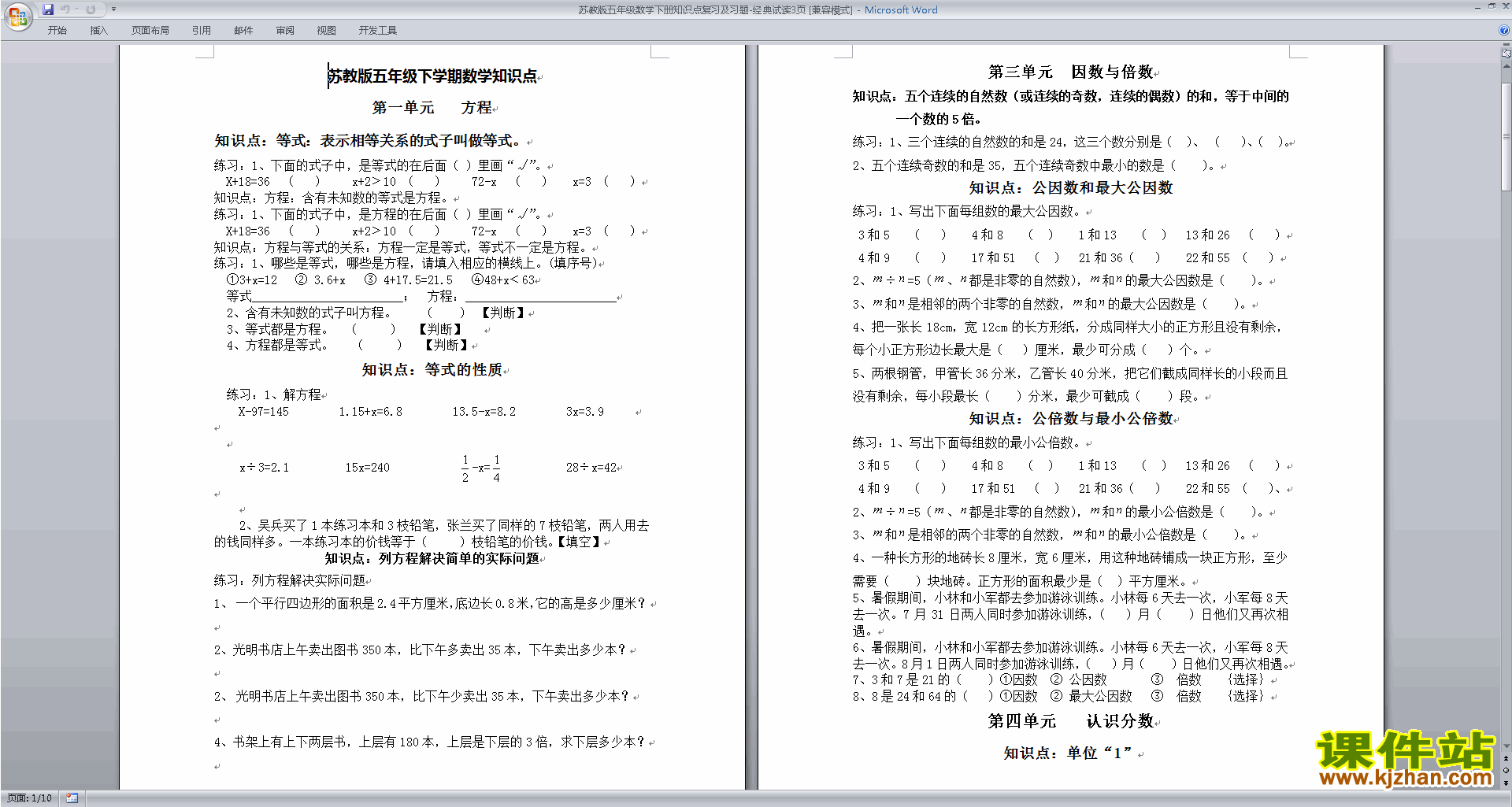The height and width of the screenshot is (807, 1512).
Task: Expand the Undo history dropdown arrow
Action: [x=76, y=9]
